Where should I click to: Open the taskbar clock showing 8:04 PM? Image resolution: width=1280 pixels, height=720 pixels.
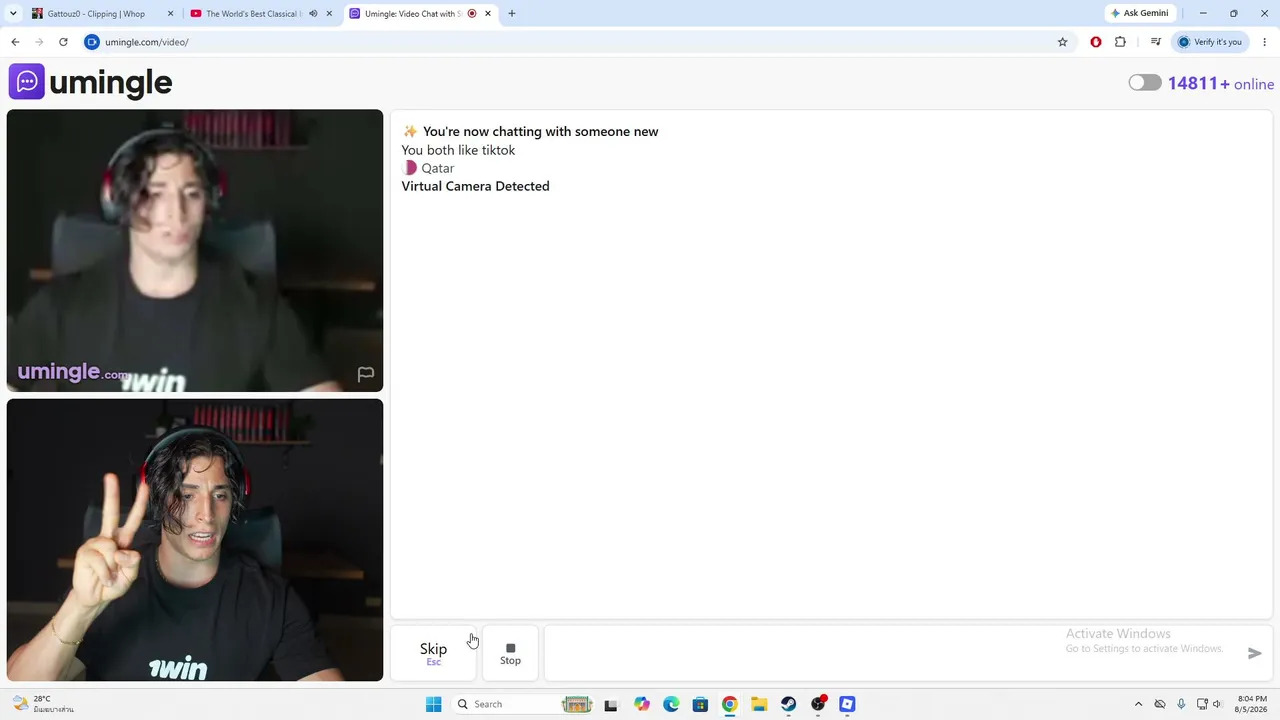point(1252,704)
